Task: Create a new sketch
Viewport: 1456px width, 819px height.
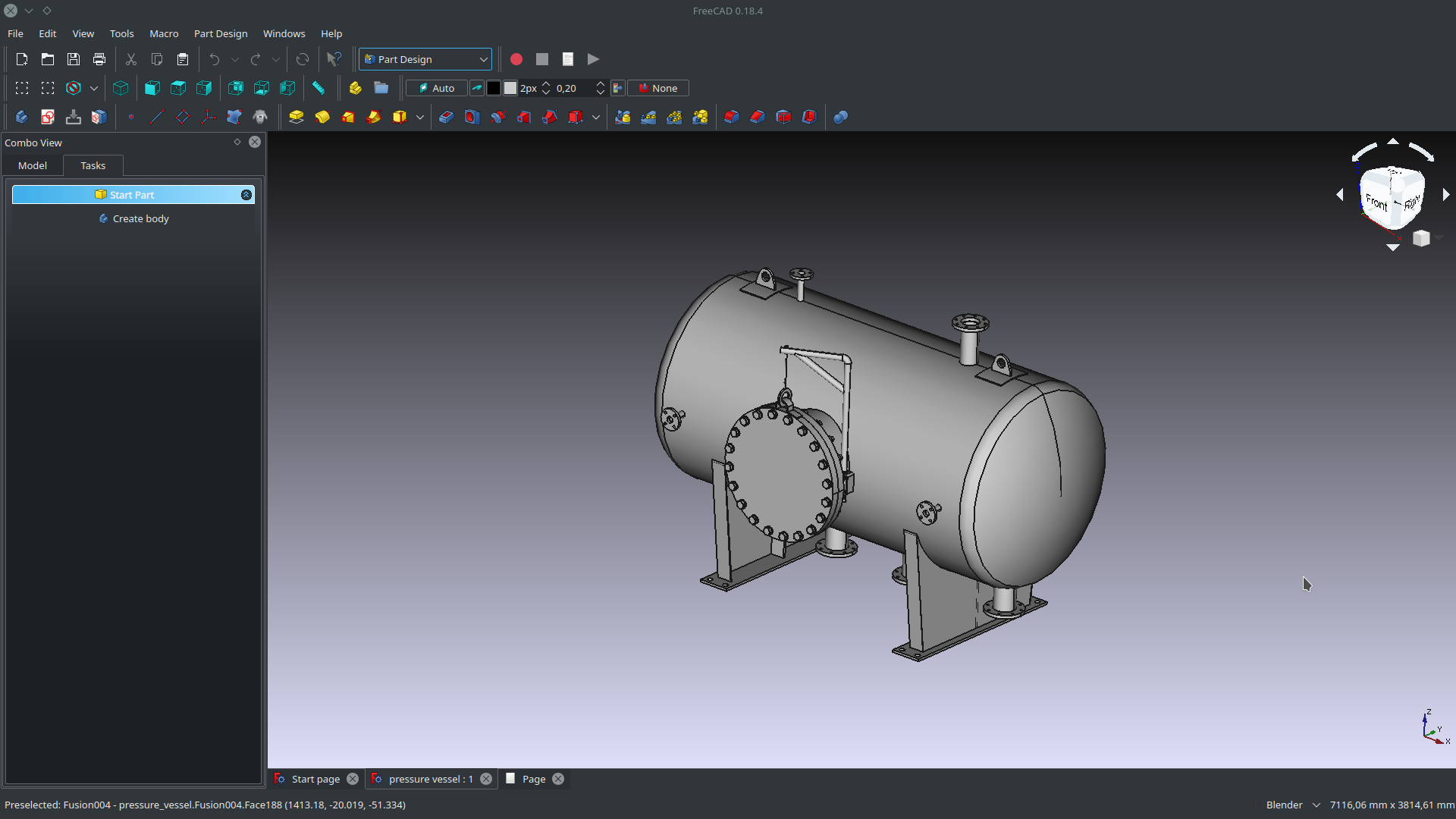Action: tap(48, 117)
